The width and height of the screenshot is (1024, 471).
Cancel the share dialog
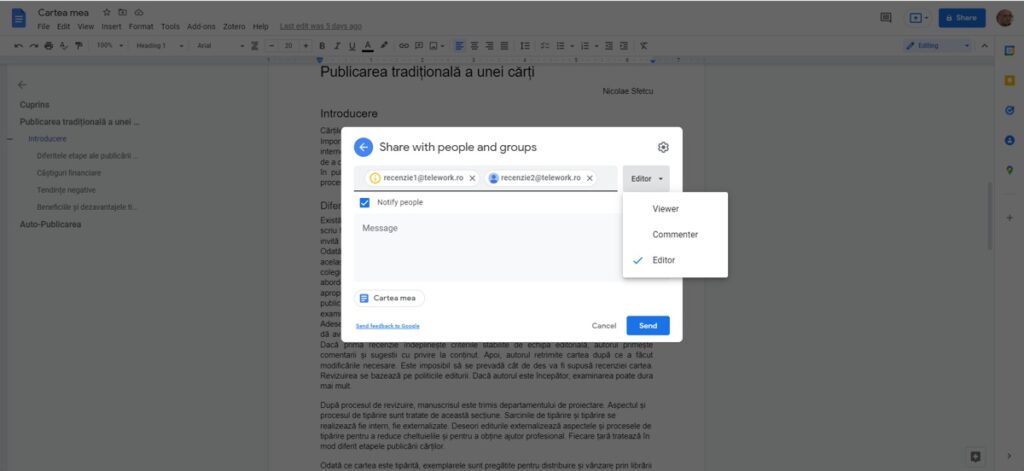603,325
